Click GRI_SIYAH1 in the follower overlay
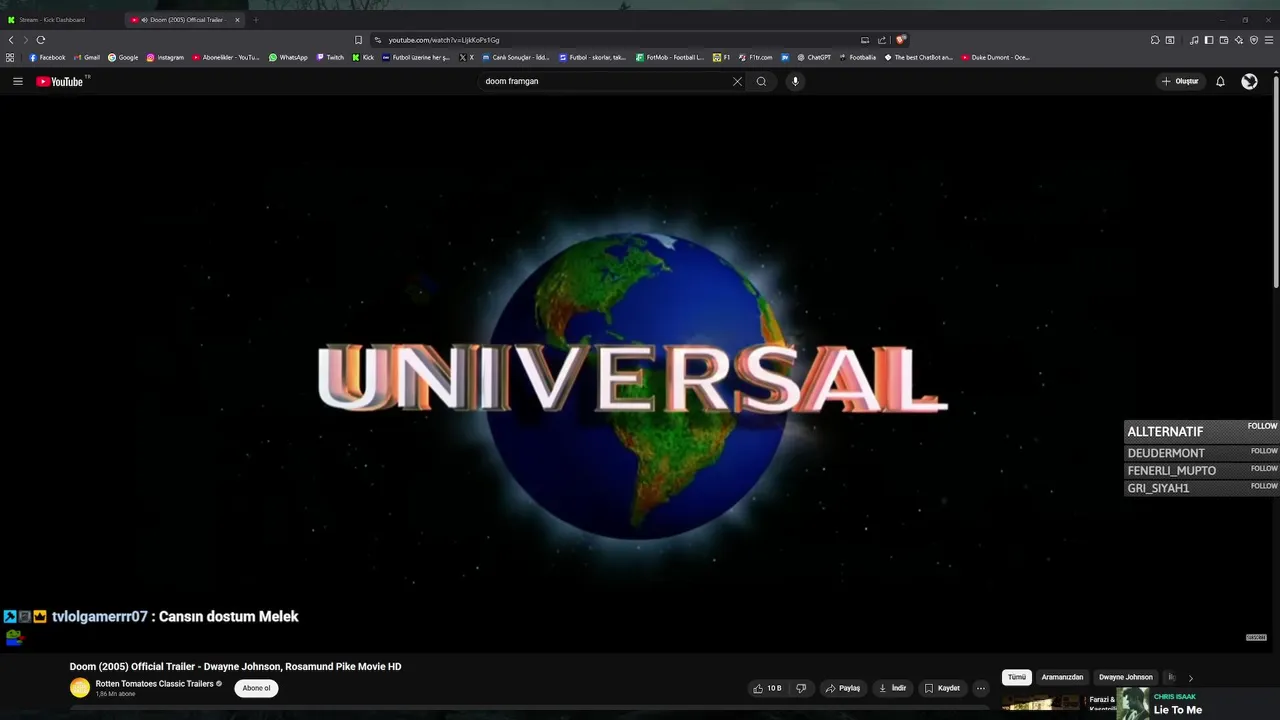The width and height of the screenshot is (1280, 720). pyautogui.click(x=1158, y=488)
